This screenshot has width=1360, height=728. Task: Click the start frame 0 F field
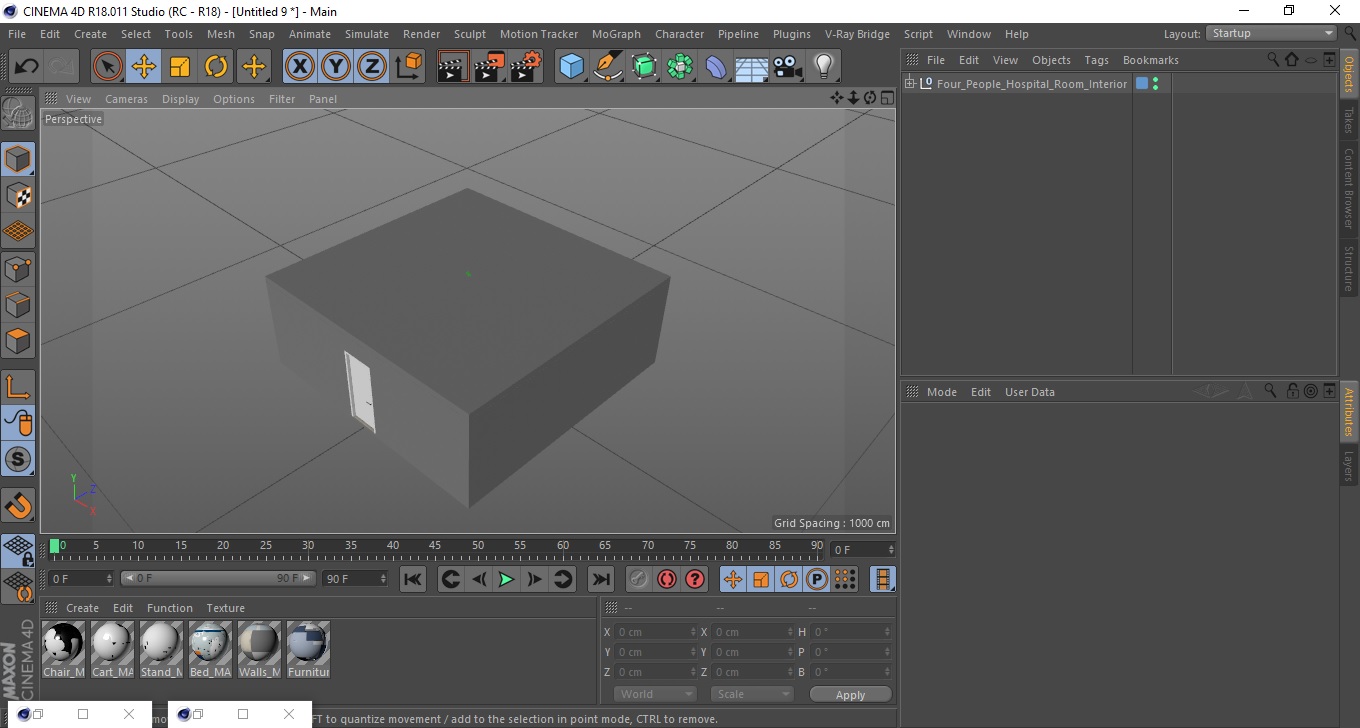click(x=82, y=578)
